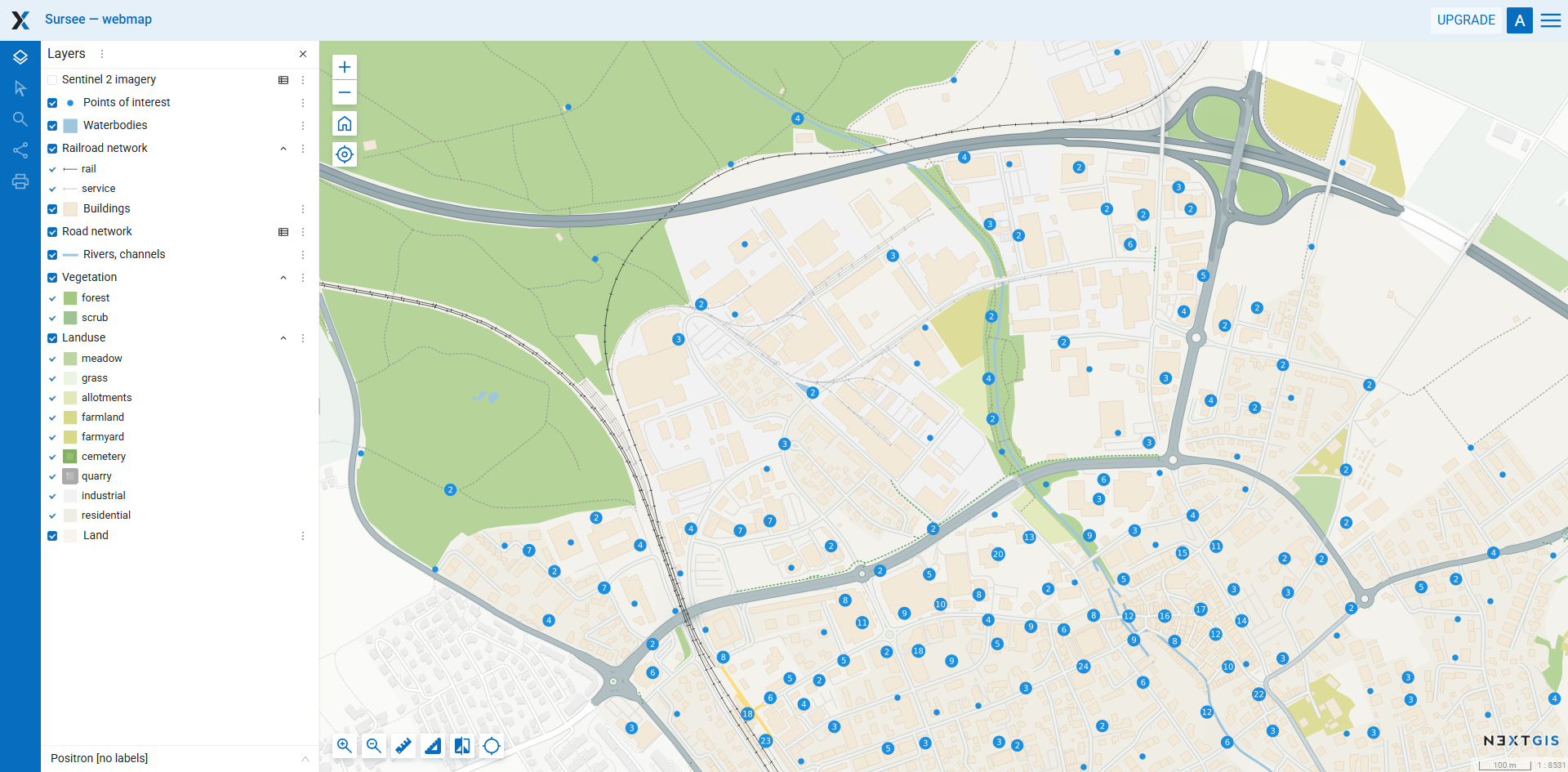Viewport: 1568px width, 772px height.
Task: Open options menu for Points of interest
Action: click(303, 103)
